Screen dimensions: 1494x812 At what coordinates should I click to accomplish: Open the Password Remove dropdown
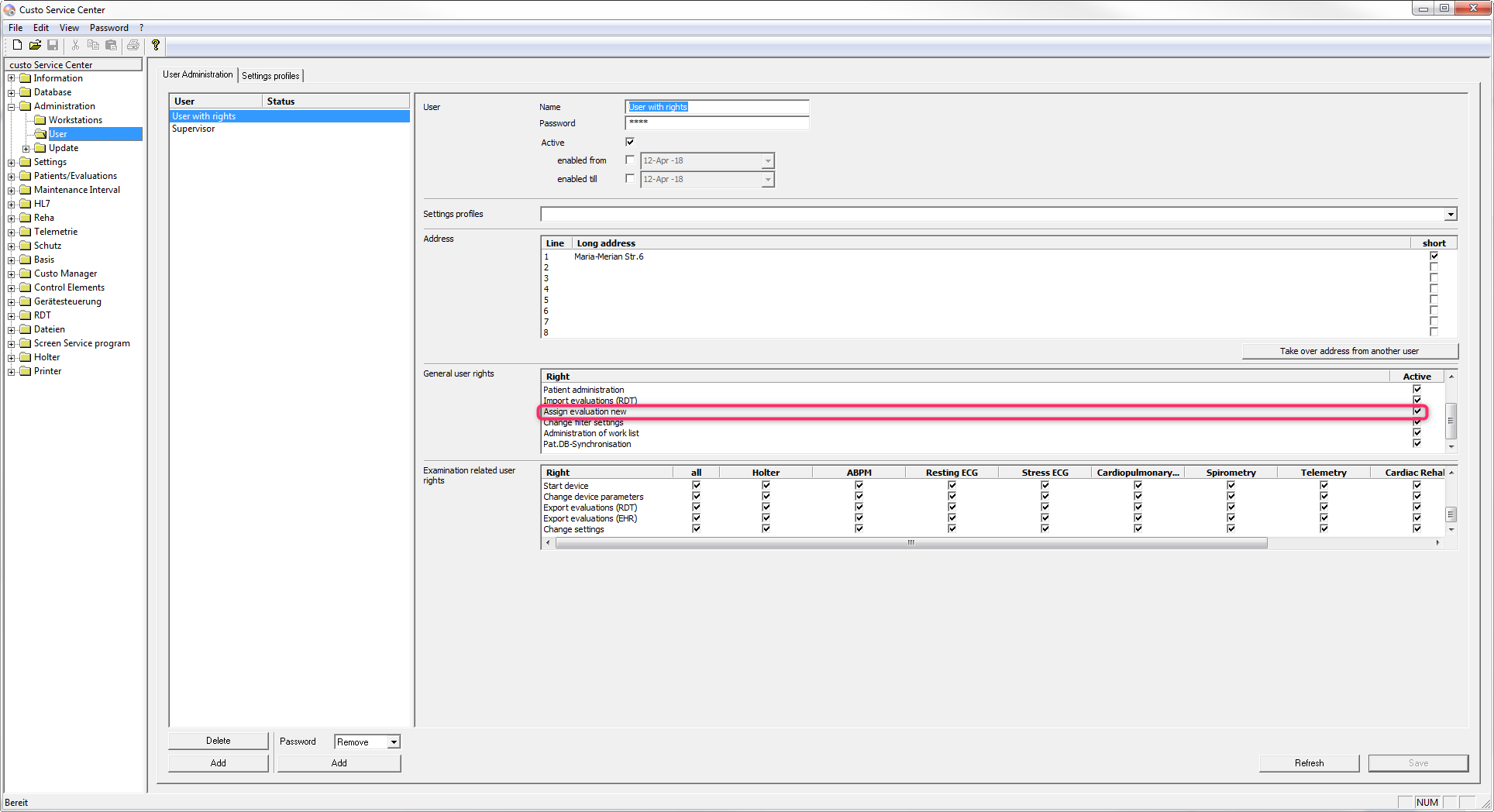click(x=394, y=742)
